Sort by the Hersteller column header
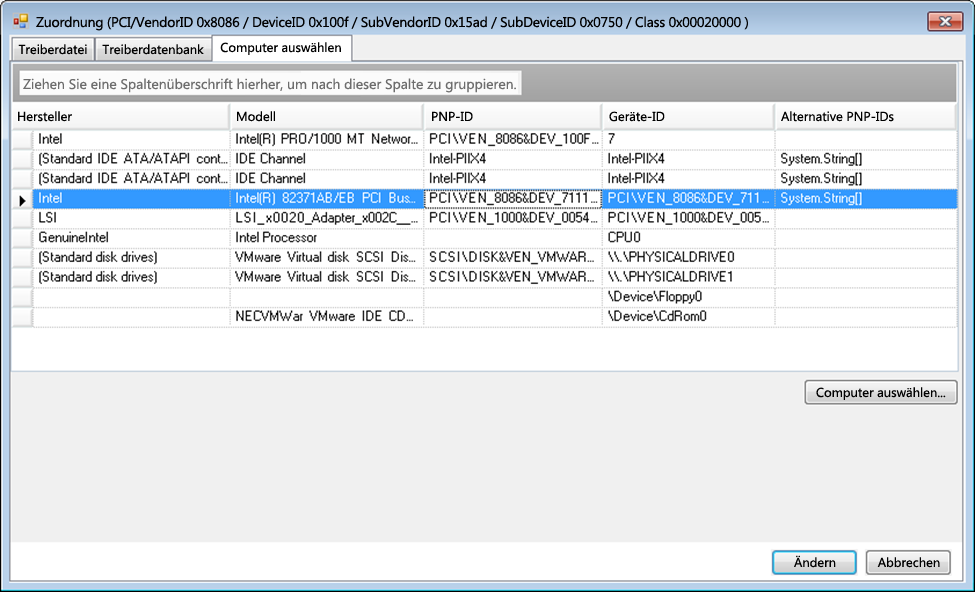Image resolution: width=975 pixels, height=592 pixels. (120, 117)
